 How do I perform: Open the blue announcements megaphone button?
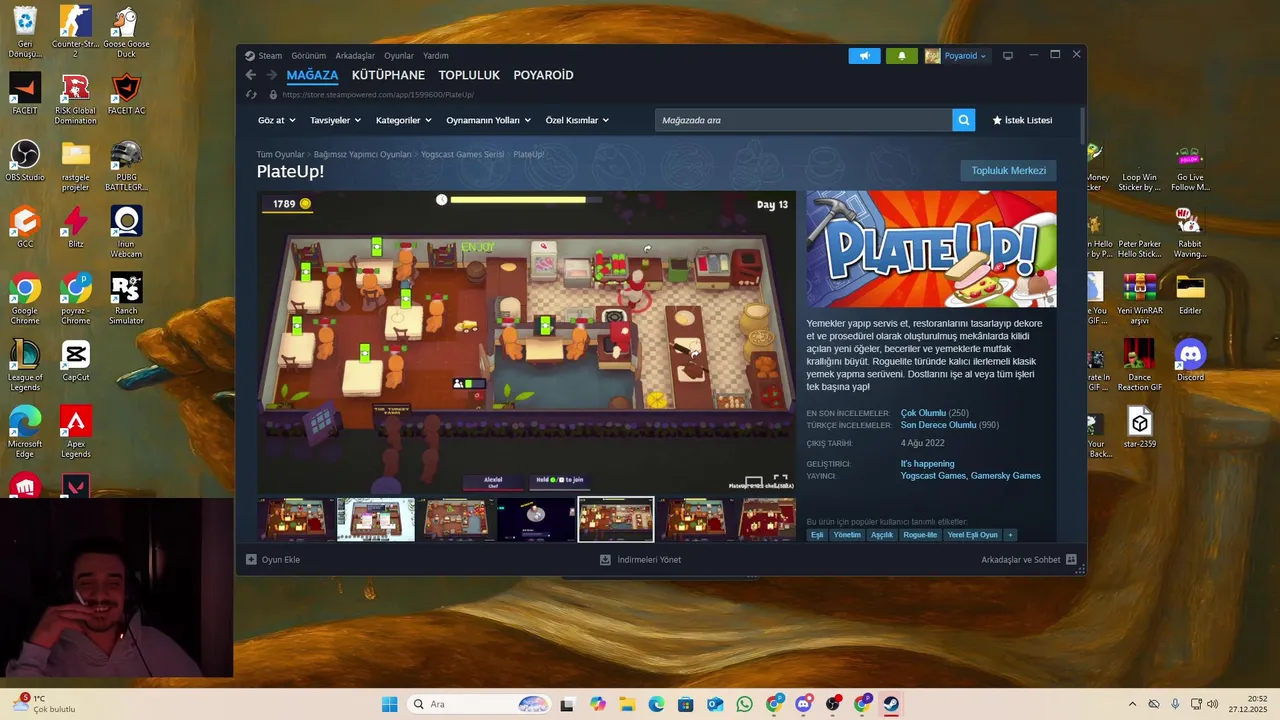click(864, 56)
